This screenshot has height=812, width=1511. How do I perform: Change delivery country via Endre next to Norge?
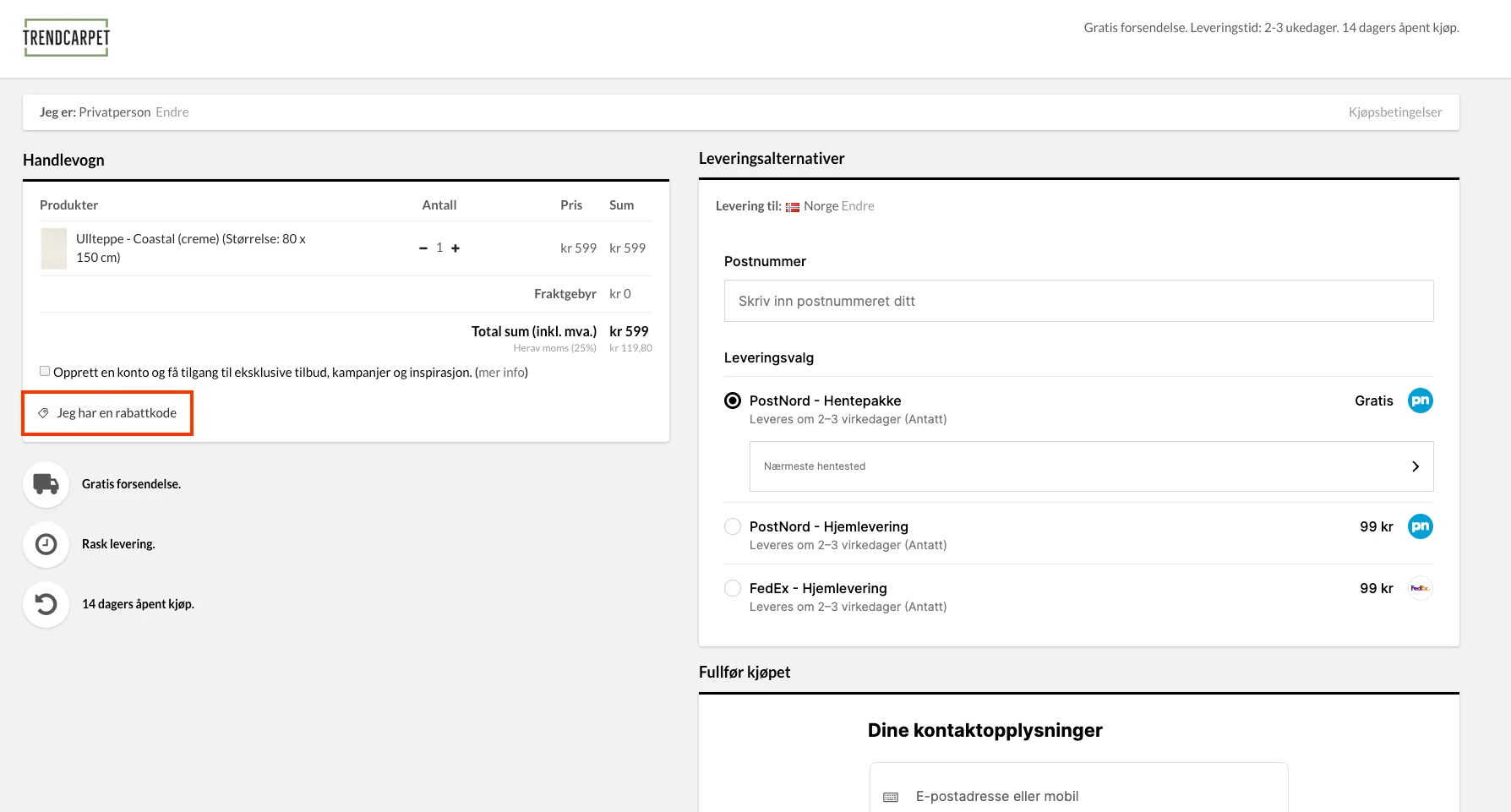[858, 206]
